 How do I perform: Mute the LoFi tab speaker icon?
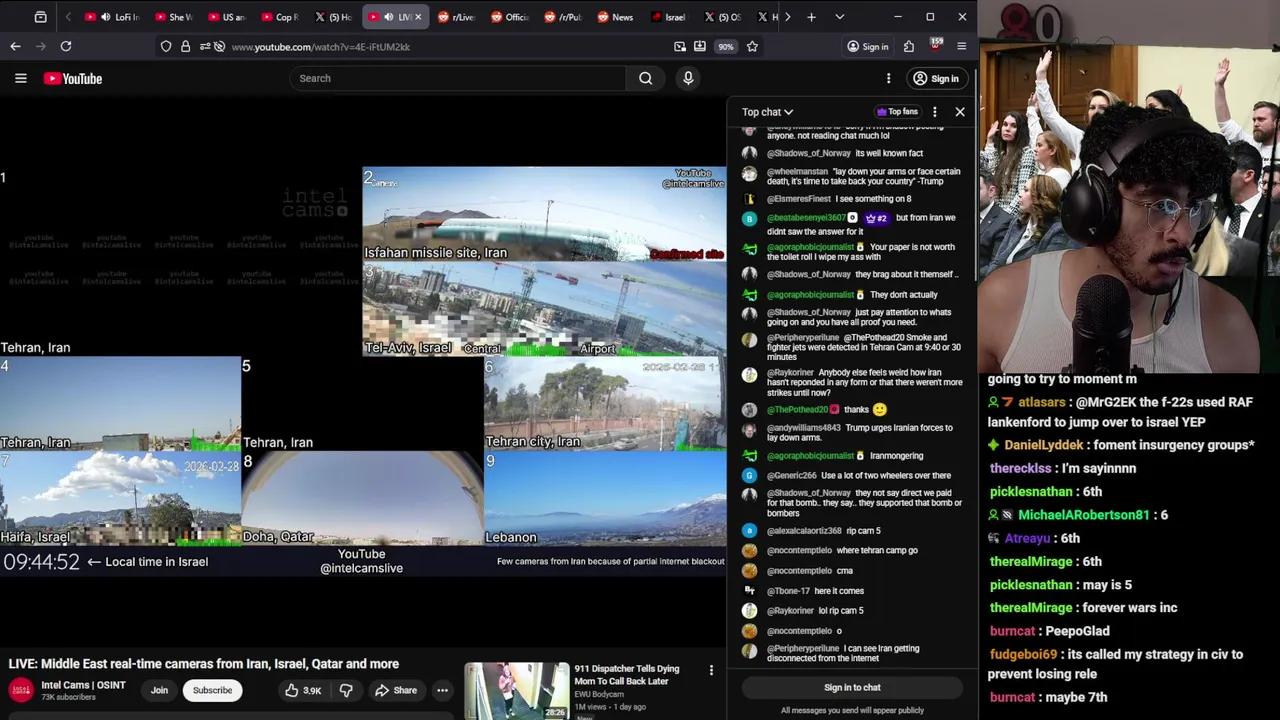pyautogui.click(x=105, y=17)
